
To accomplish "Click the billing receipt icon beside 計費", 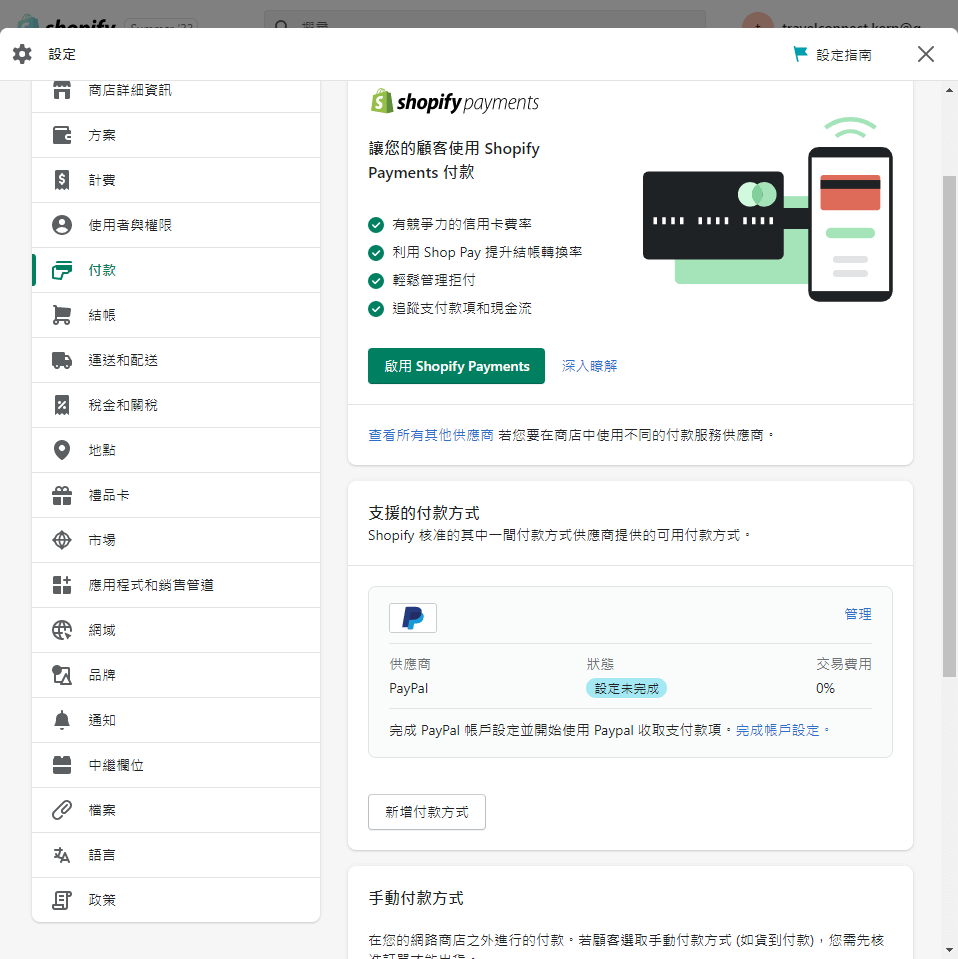I will 62,180.
